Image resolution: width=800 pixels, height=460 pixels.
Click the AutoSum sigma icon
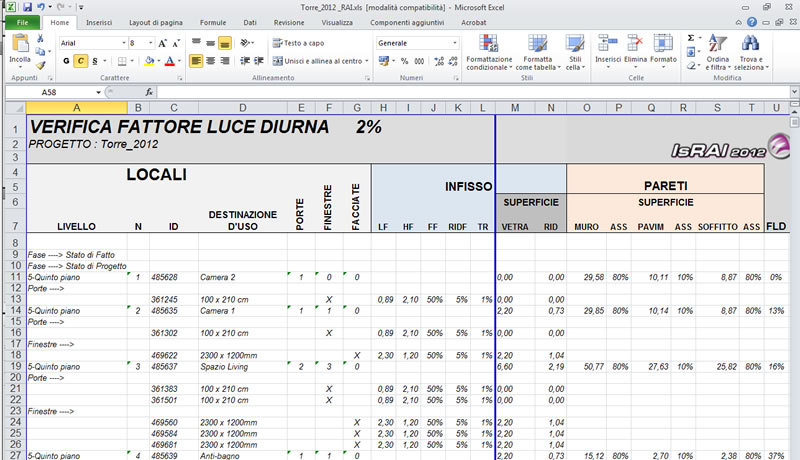[x=691, y=38]
